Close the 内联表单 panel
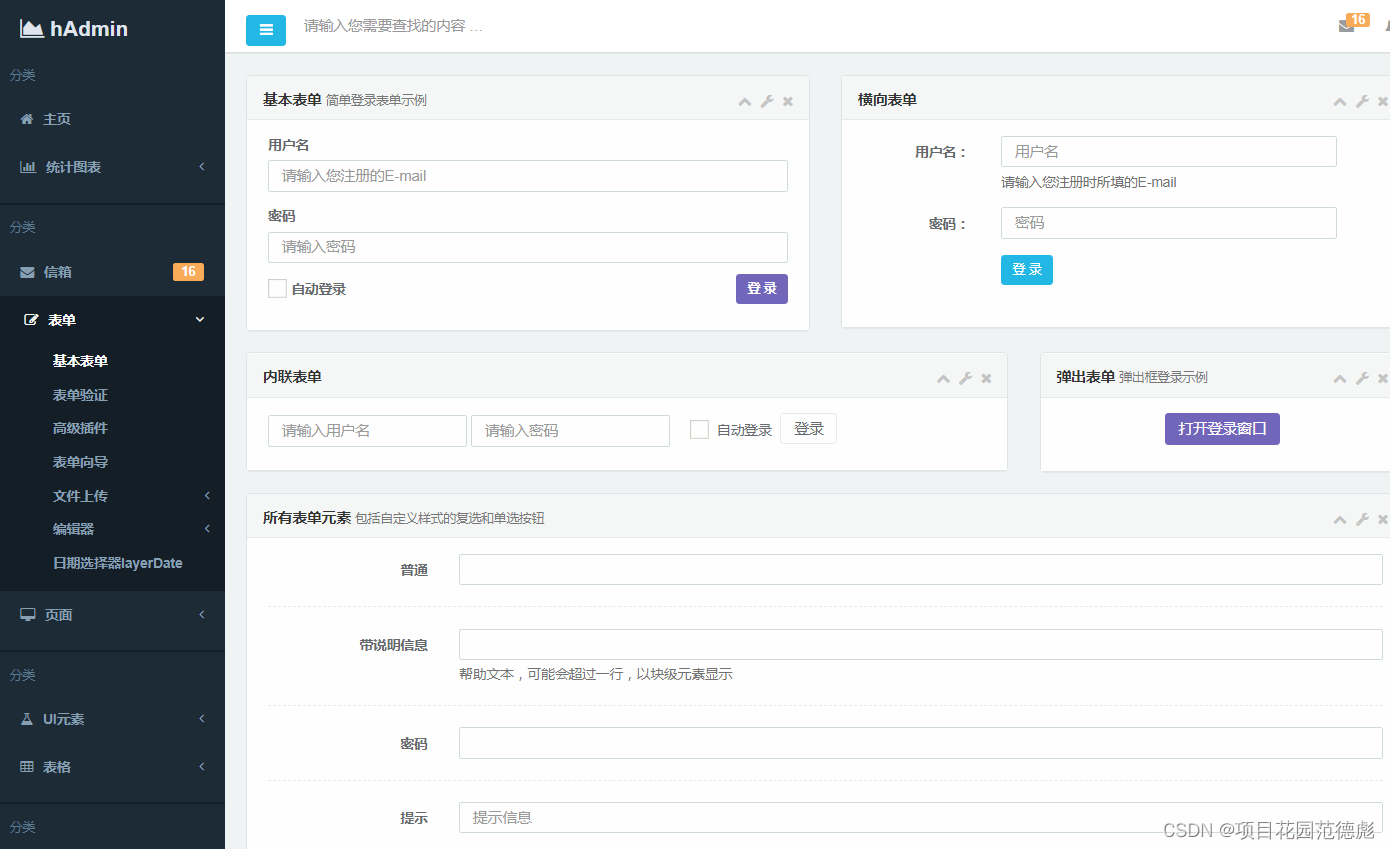 point(986,378)
